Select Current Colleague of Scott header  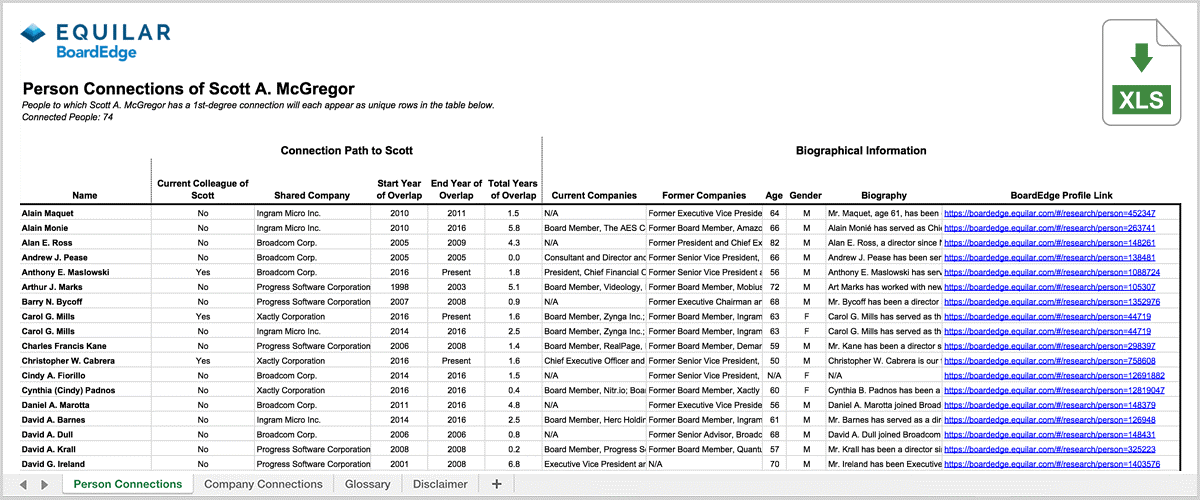(203, 189)
